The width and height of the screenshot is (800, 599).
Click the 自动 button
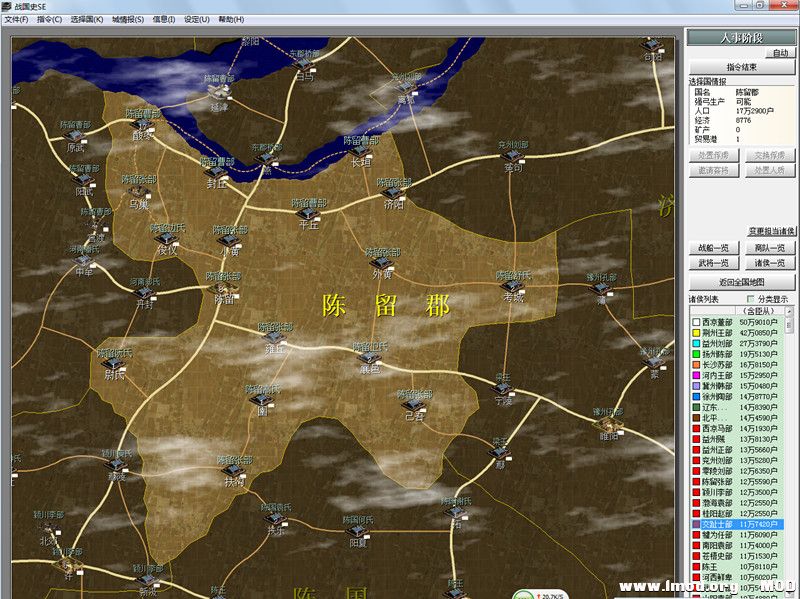[x=779, y=52]
